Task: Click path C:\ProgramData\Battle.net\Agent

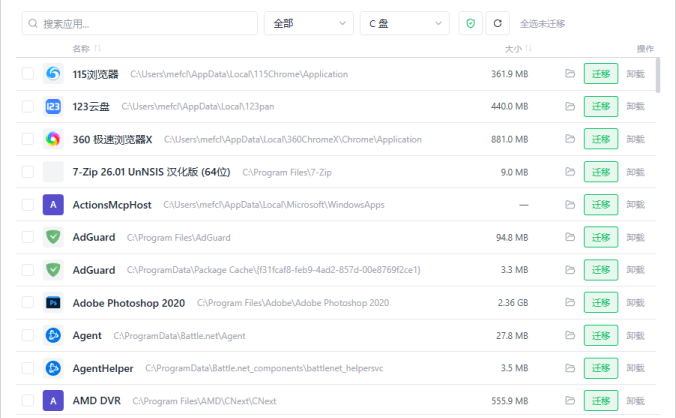Action: (179, 336)
